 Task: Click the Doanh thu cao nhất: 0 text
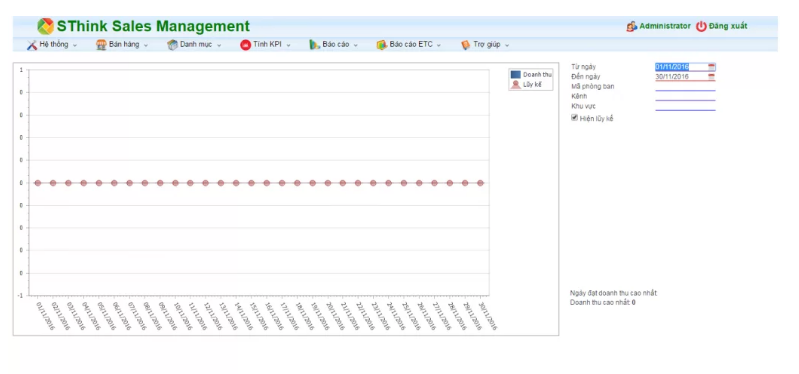point(603,302)
